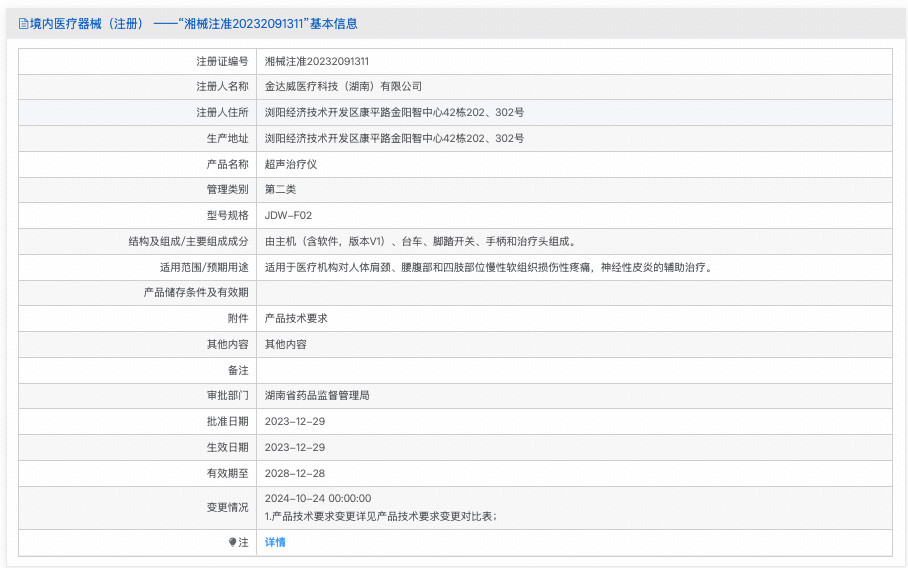Click the 生产地址 label
The width and height of the screenshot is (908, 568).
coord(228,138)
